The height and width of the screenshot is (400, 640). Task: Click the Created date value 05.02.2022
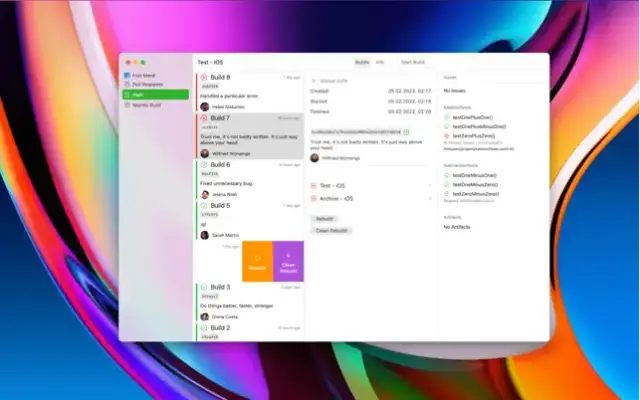[x=409, y=91]
